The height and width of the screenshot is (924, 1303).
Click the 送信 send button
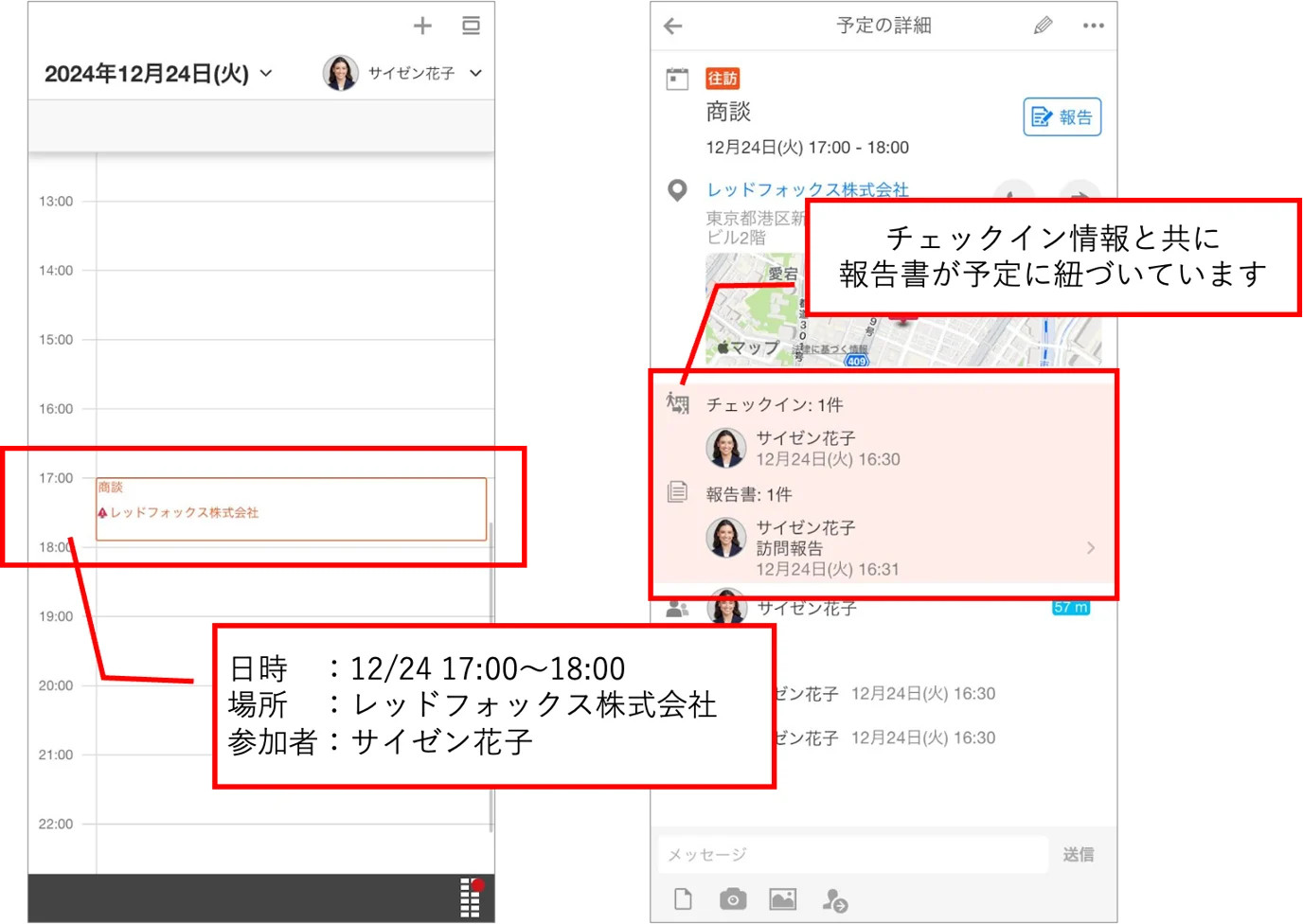point(1079,855)
